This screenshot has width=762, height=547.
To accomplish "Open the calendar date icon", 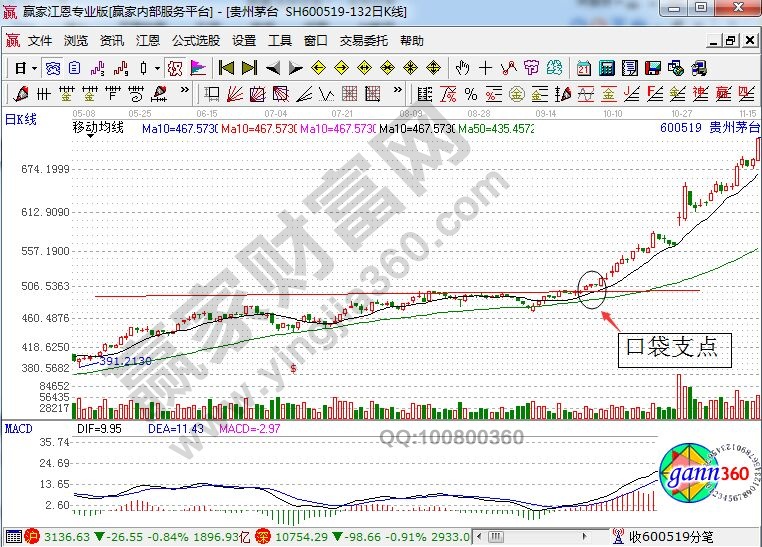I will click(584, 68).
